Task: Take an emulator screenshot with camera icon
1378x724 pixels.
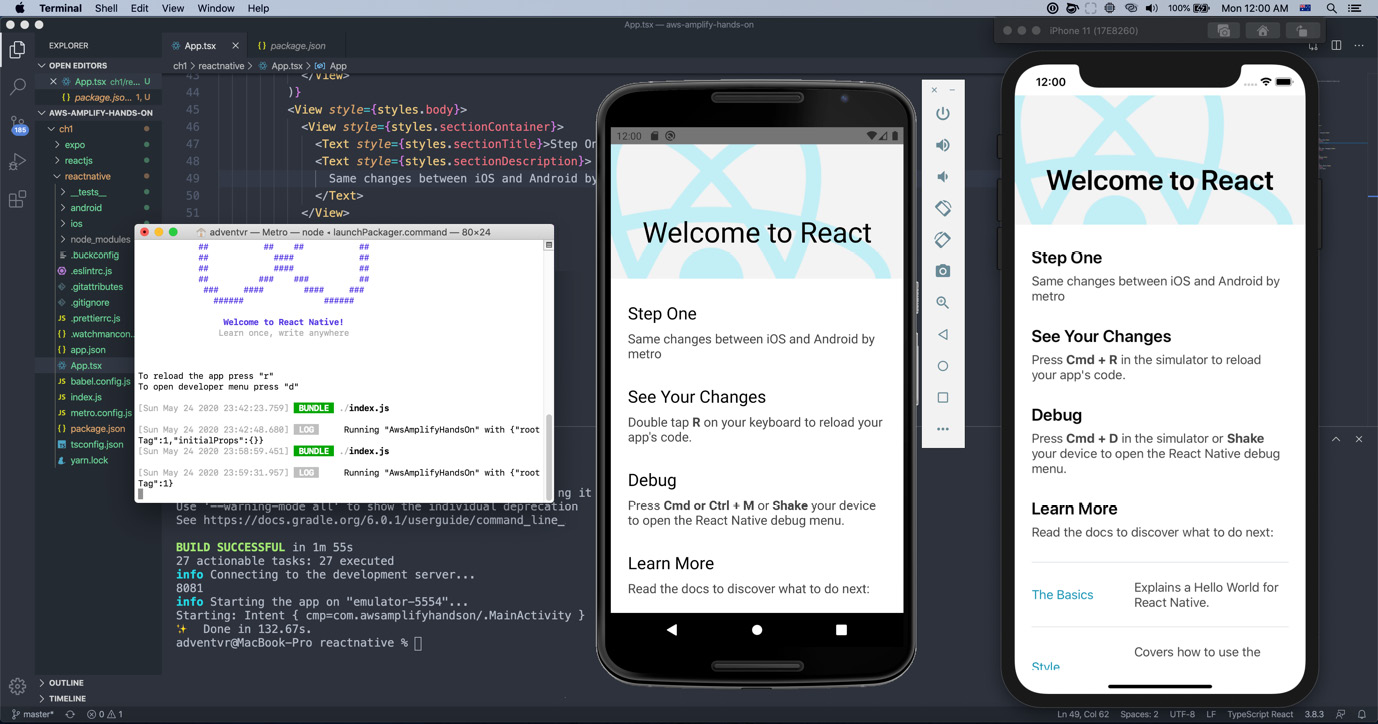Action: pyautogui.click(x=942, y=271)
